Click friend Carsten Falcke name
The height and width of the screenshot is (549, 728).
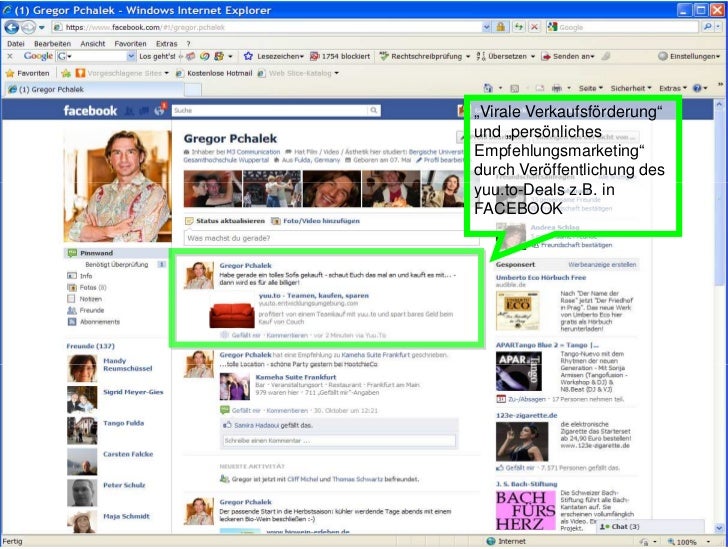(x=128, y=454)
